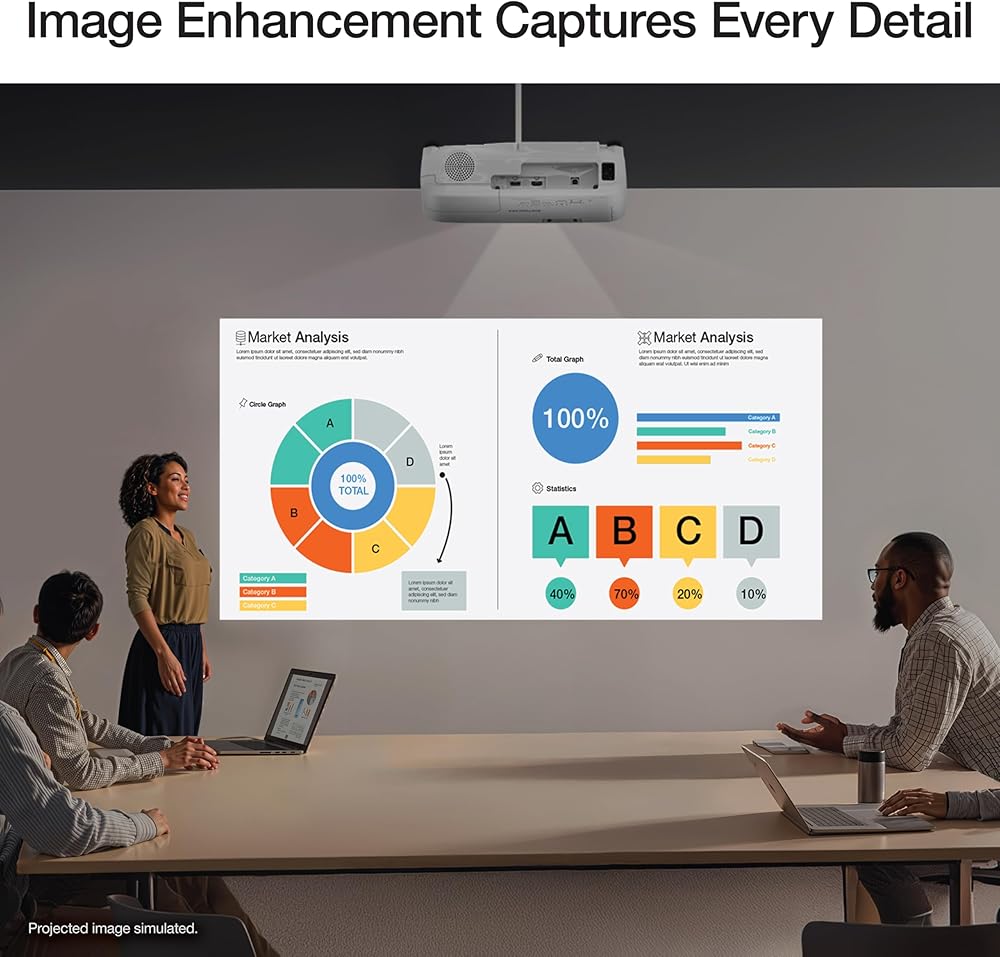The image size is (1000, 957).
Task: Click the teal Category A legend under donut chart
Action: coord(272,578)
